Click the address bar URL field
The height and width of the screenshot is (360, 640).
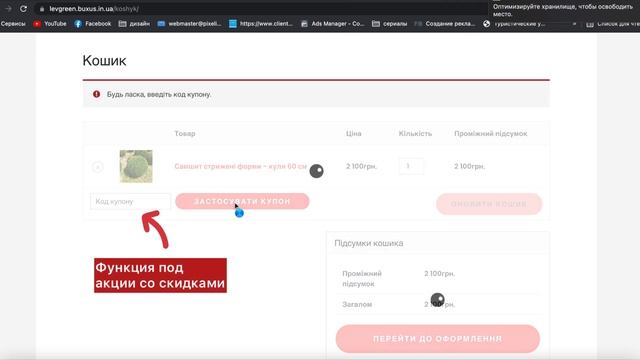coord(261,9)
